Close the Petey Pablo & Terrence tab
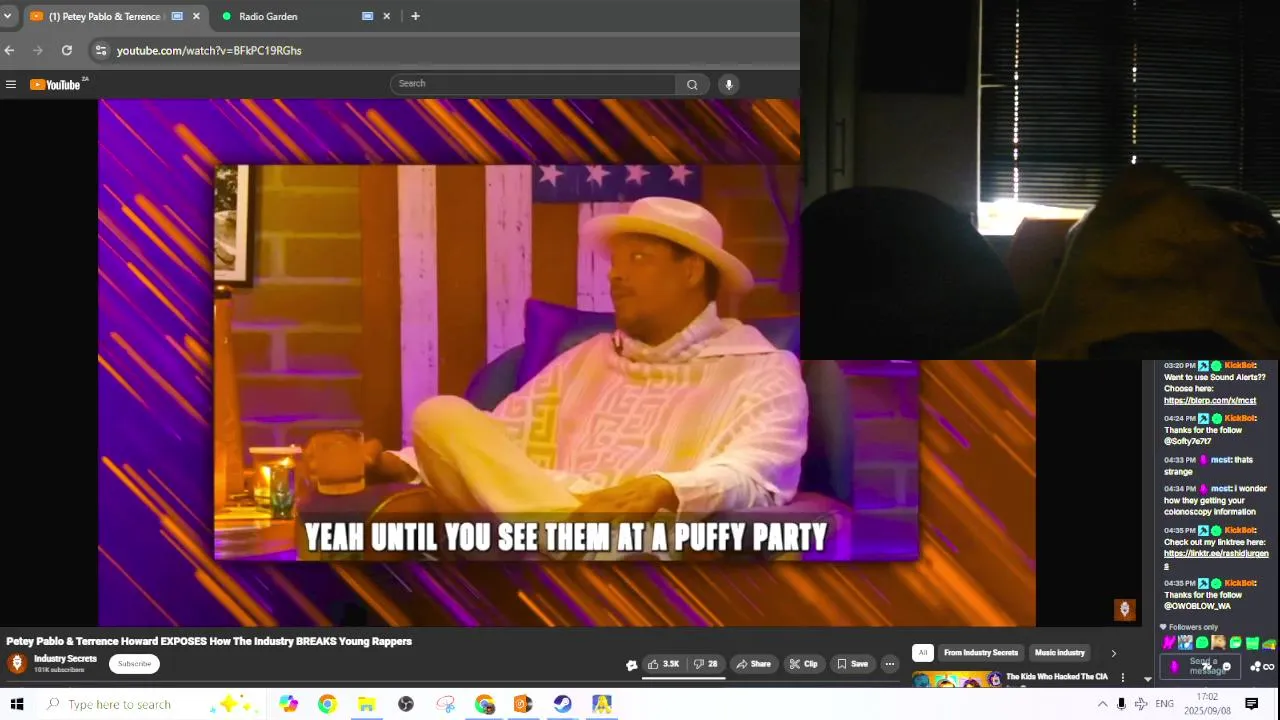1280x720 pixels. [196, 16]
